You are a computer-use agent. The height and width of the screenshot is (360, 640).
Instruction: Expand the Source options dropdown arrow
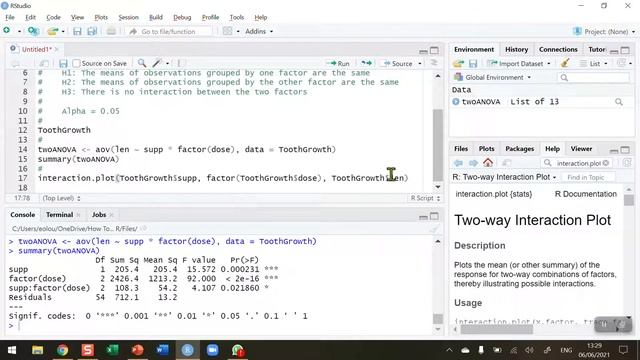coord(420,64)
